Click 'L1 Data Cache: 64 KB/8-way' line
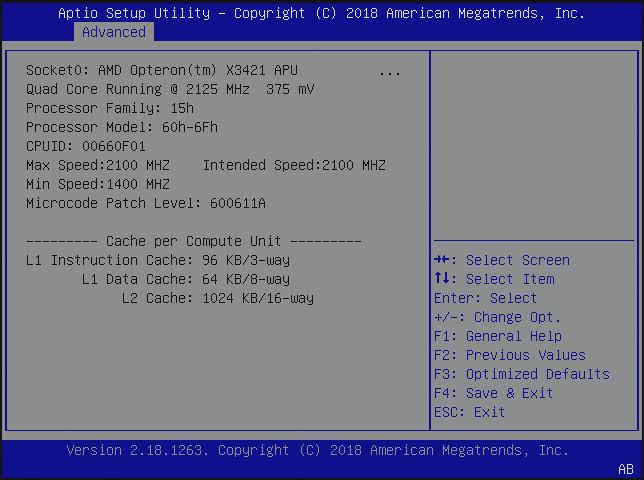This screenshot has height=480, width=644. pos(186,279)
